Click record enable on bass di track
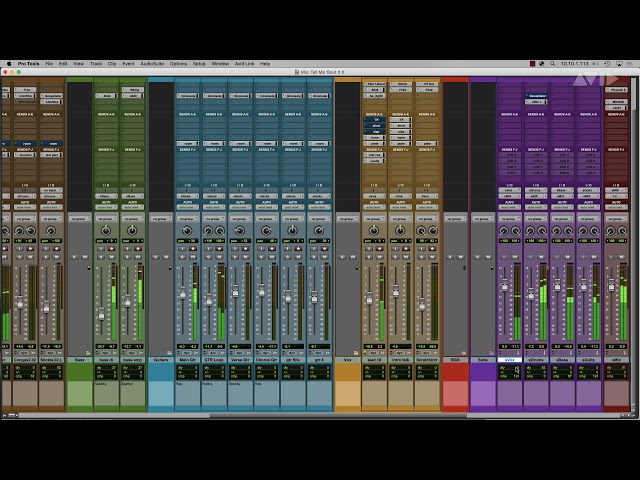Viewport: 640px width, 480px height. coord(111,249)
